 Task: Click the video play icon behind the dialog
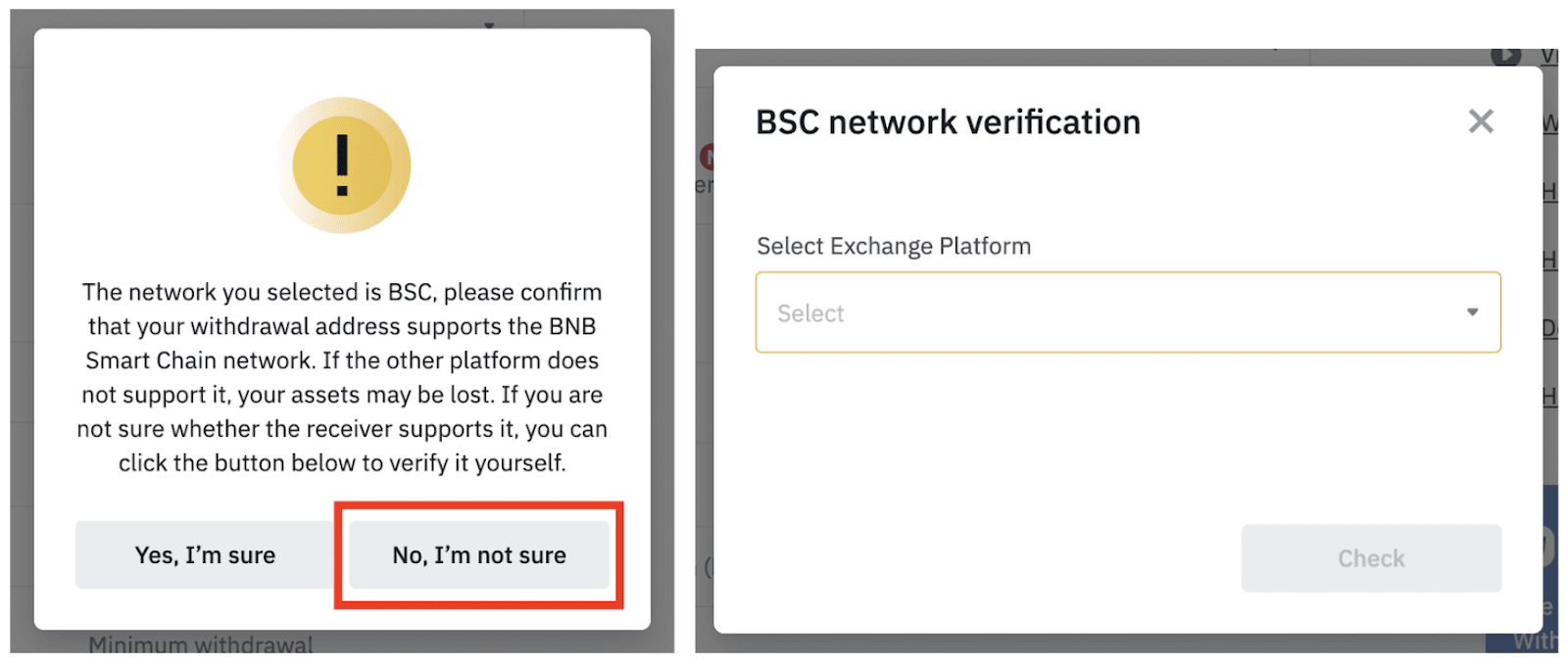click(1506, 56)
